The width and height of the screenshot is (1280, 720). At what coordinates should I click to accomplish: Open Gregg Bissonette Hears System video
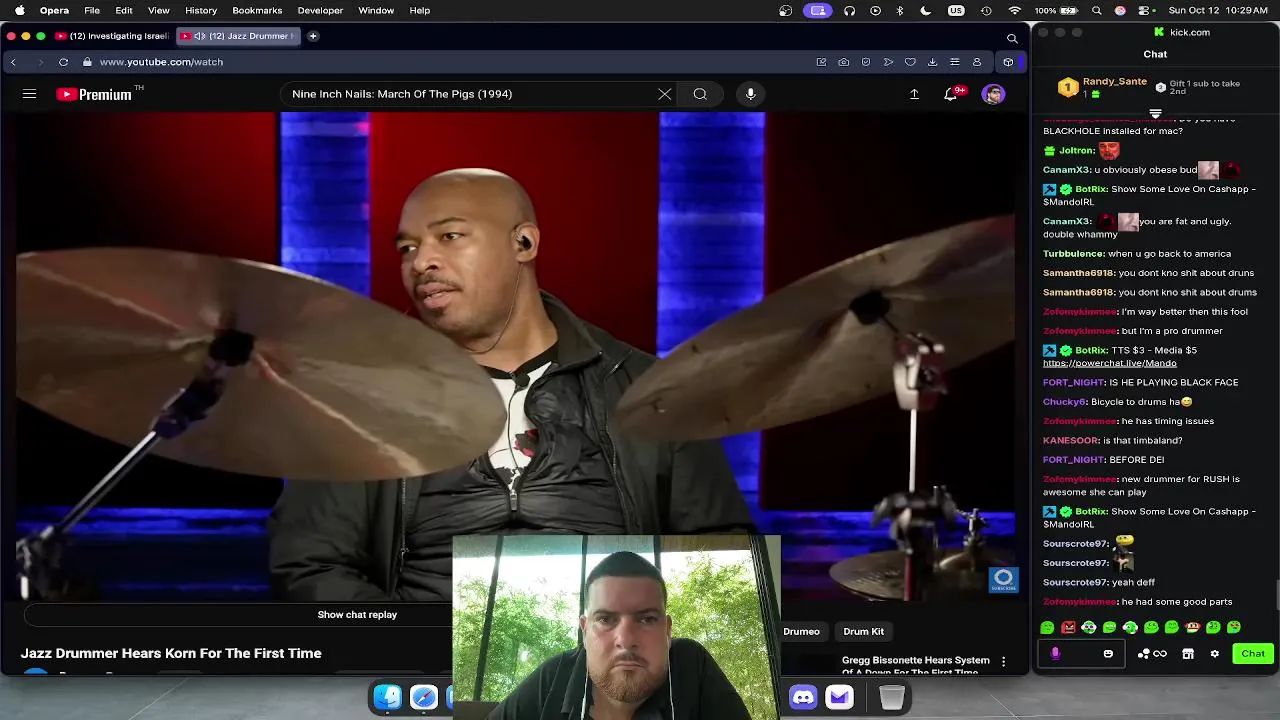(x=916, y=666)
